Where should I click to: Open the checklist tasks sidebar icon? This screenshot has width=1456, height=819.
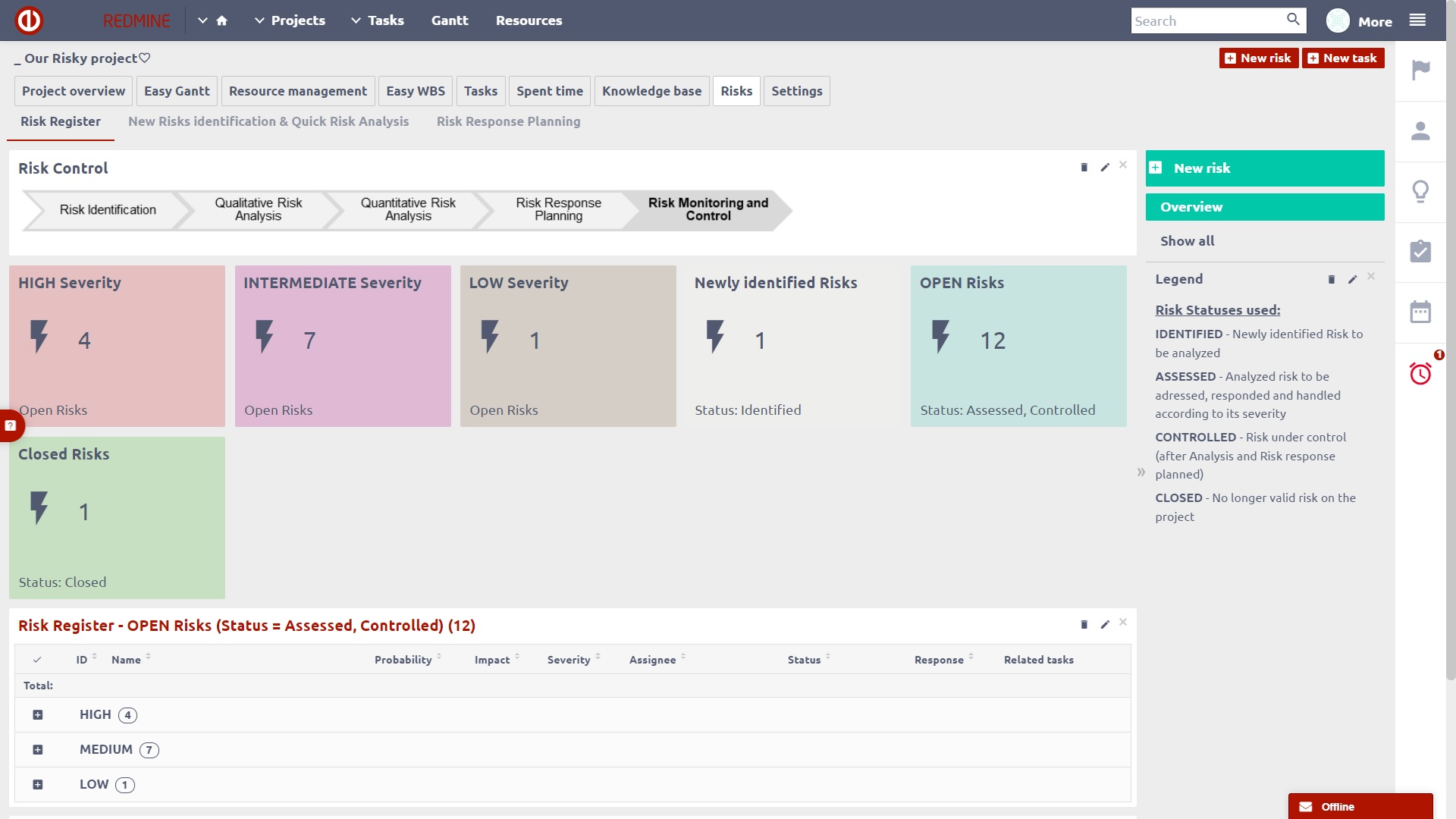coord(1420,252)
